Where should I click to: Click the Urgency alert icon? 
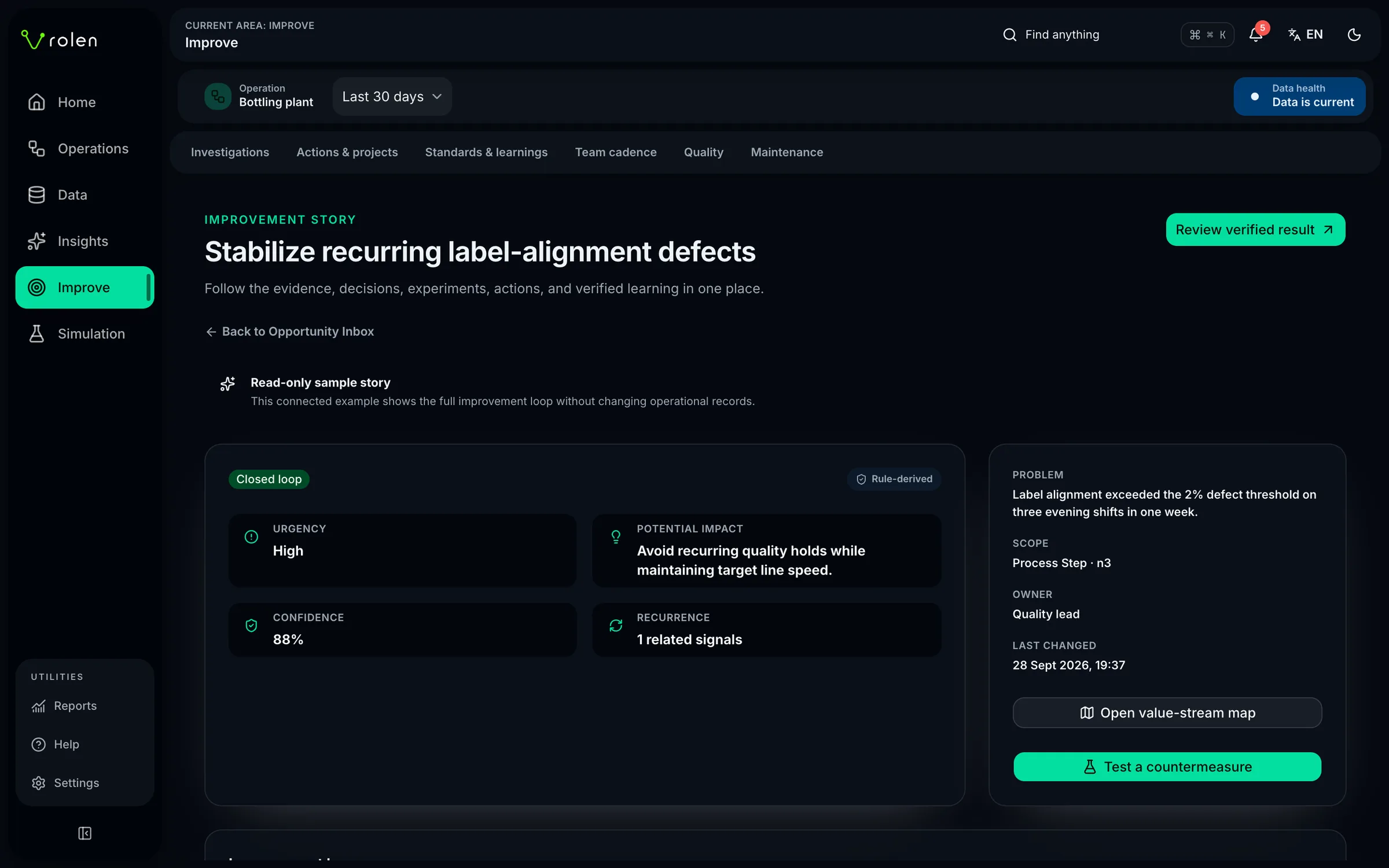(251, 537)
